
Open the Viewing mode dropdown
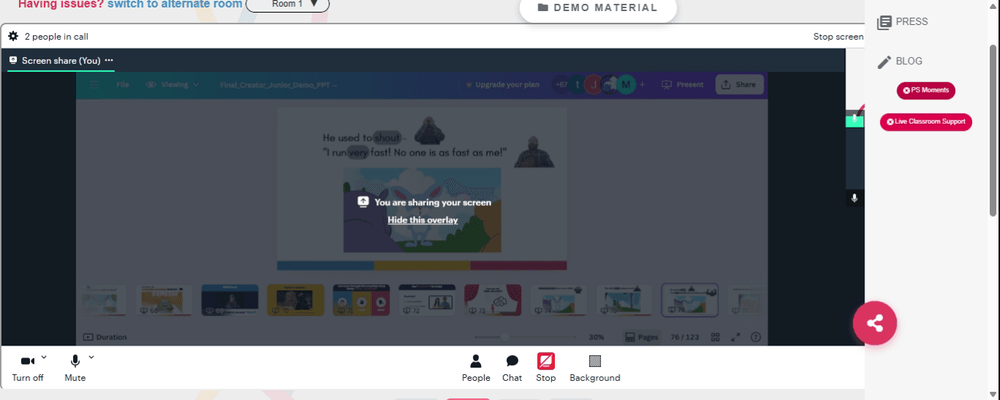173,84
